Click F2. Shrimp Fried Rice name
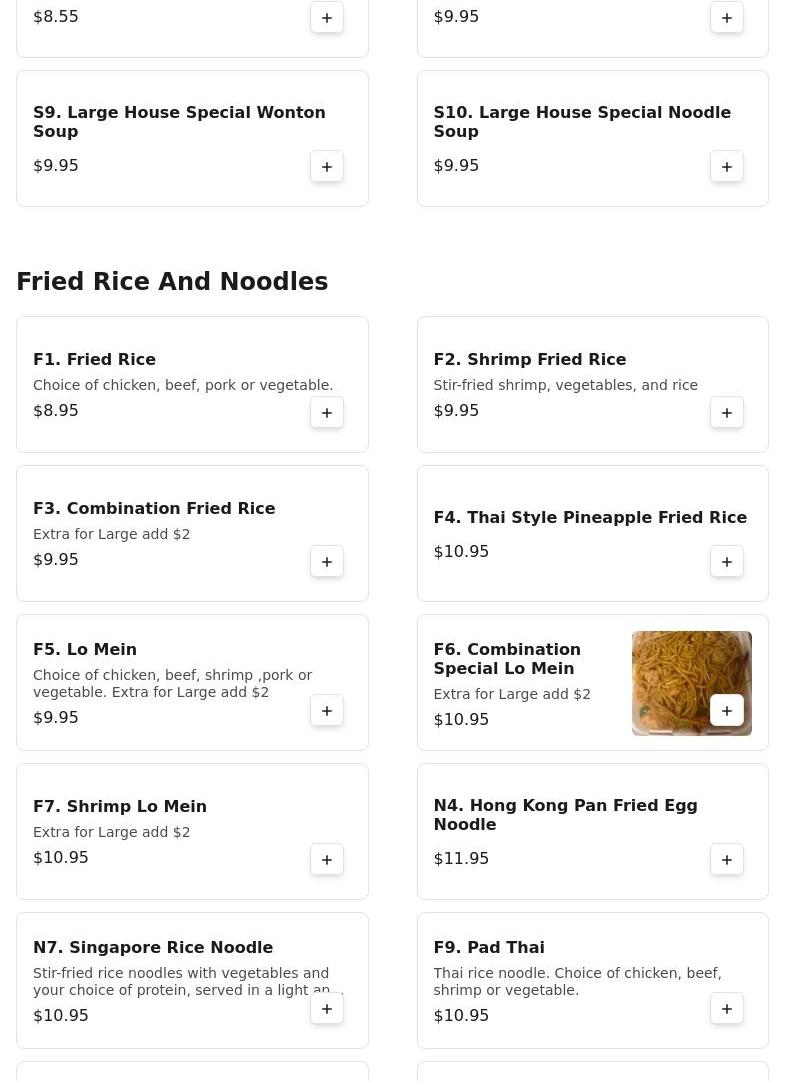 530,360
